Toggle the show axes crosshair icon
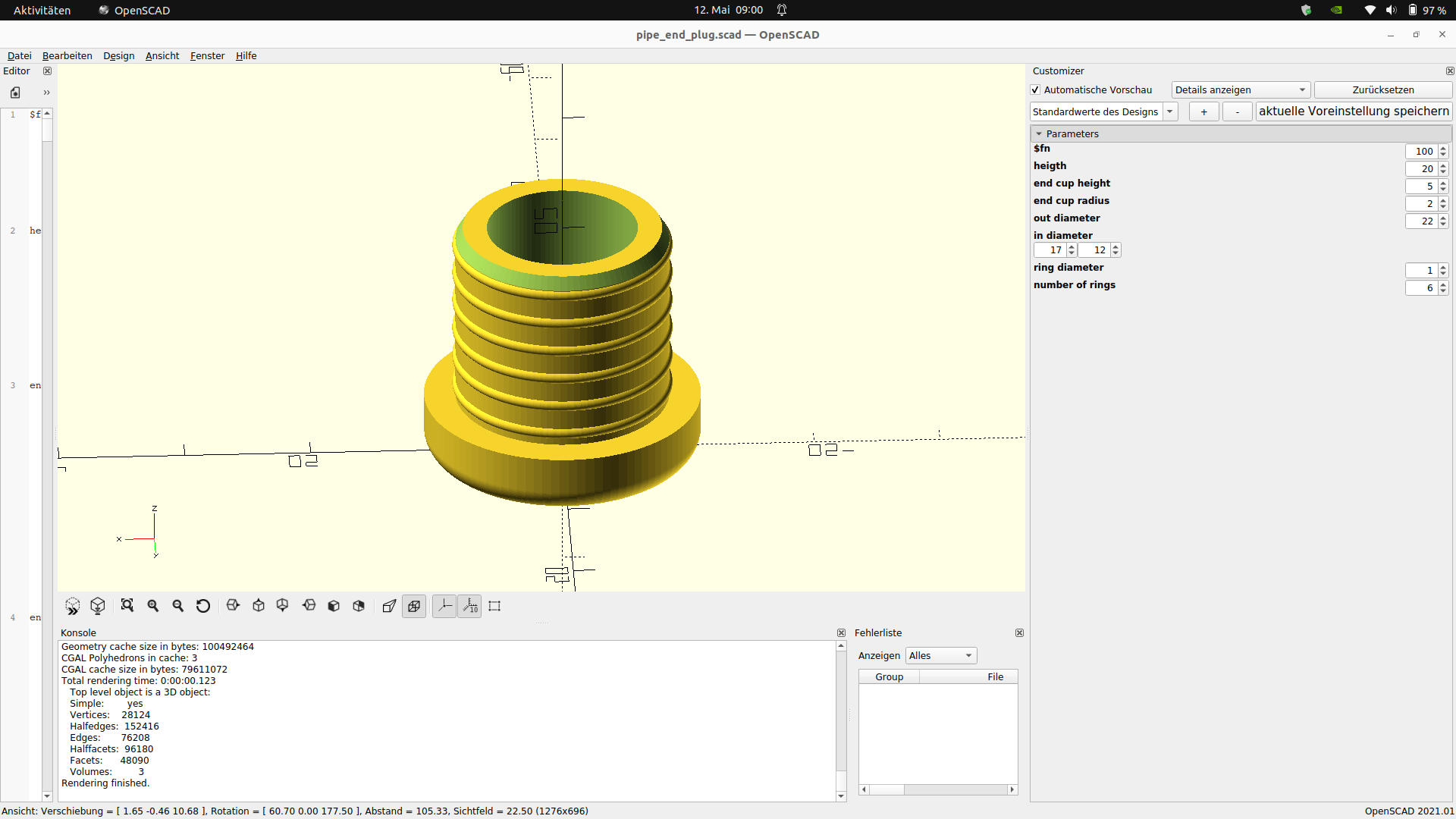This screenshot has width=1456, height=819. (444, 606)
